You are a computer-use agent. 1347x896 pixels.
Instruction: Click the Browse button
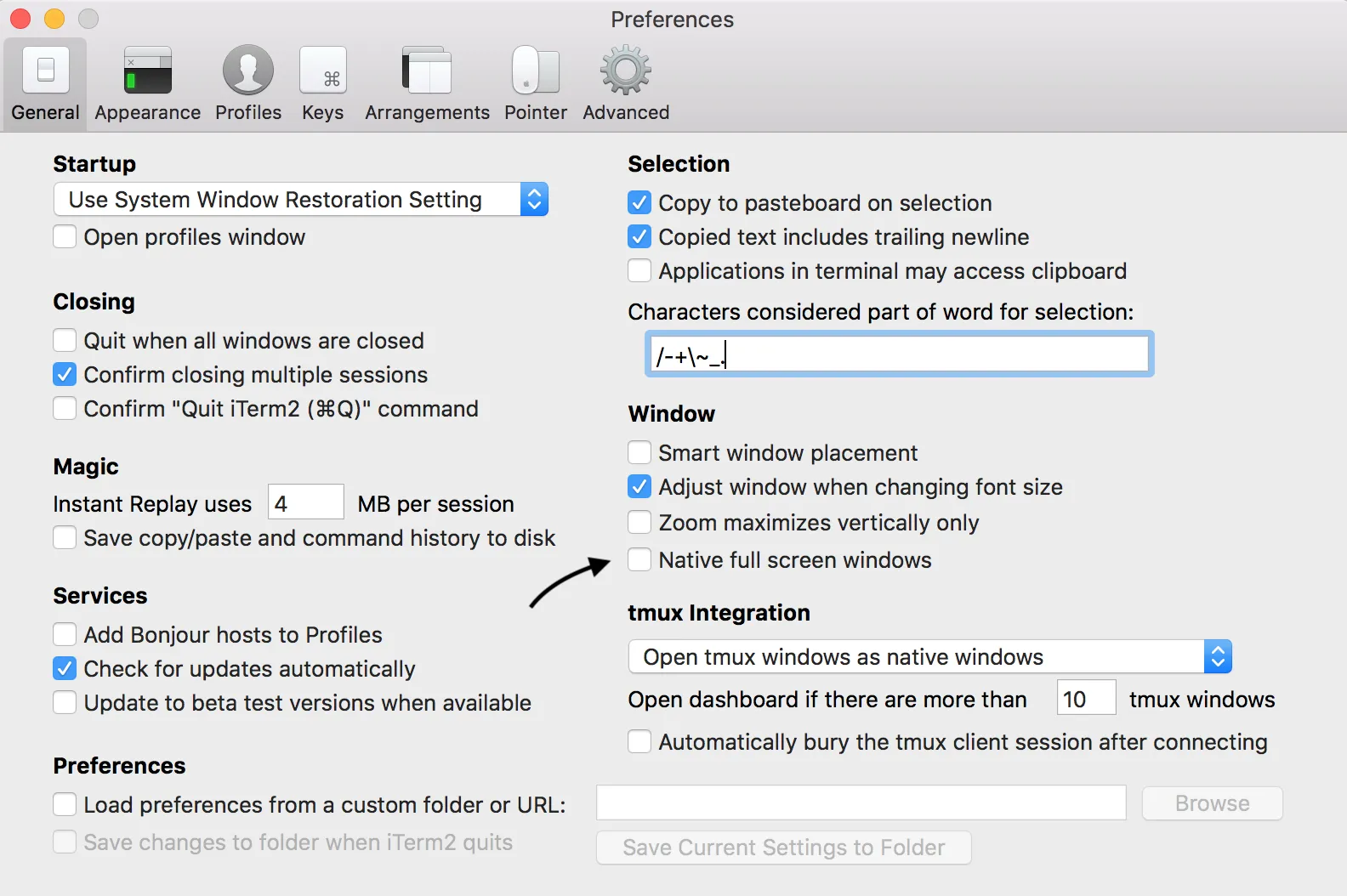[x=1213, y=803]
